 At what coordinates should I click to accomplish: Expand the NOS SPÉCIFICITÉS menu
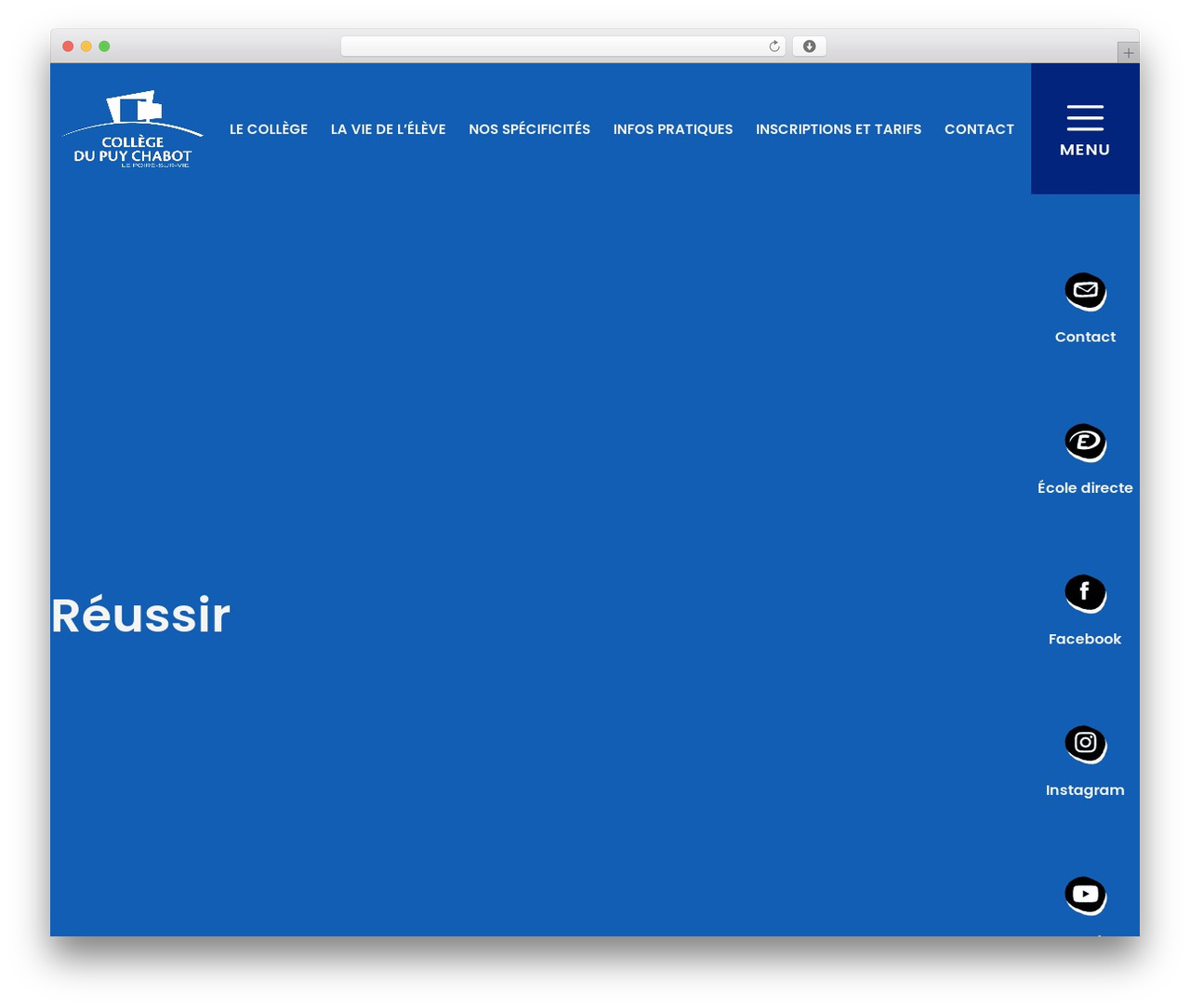[x=529, y=129]
